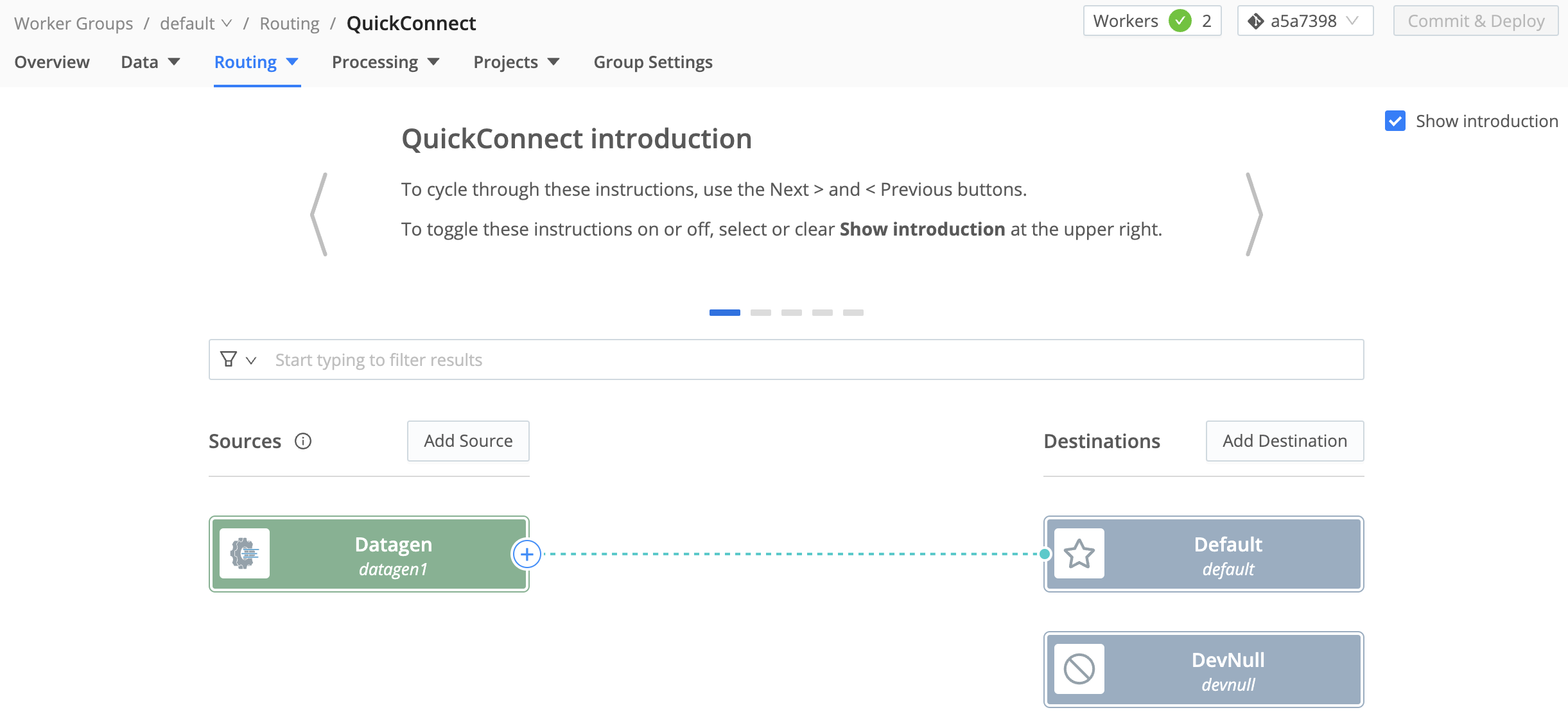Click Add Source

tap(467, 440)
